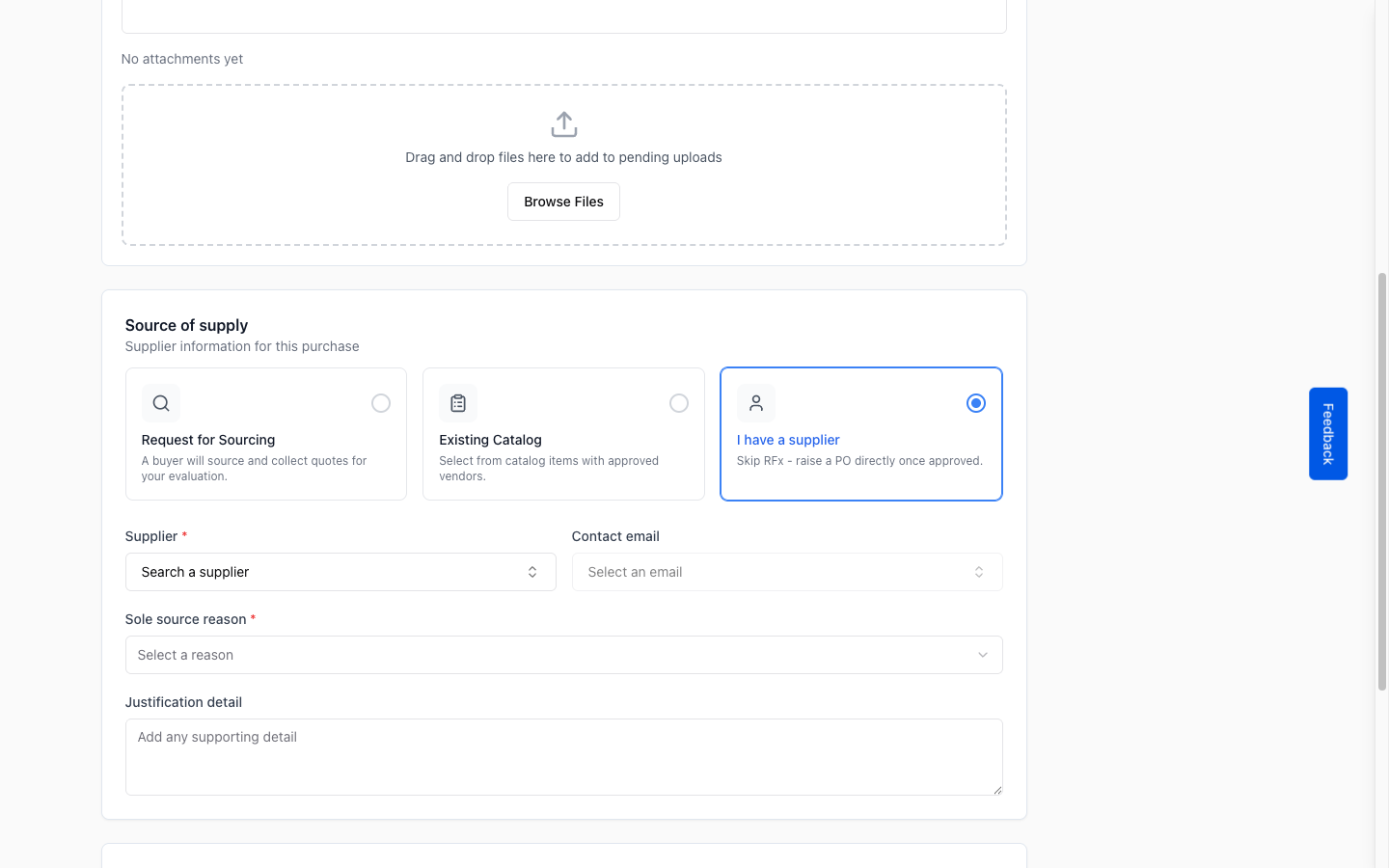Click the page vertical scrollbar thumb
1389x868 pixels.
point(1382,481)
